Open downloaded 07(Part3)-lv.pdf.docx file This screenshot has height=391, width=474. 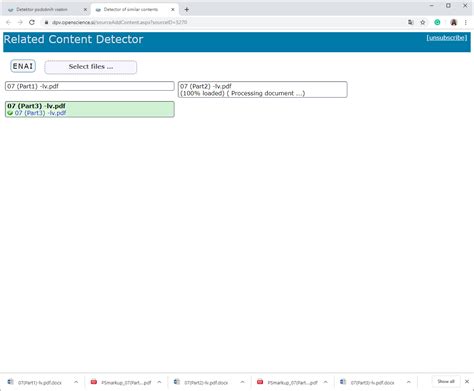[x=372, y=382]
